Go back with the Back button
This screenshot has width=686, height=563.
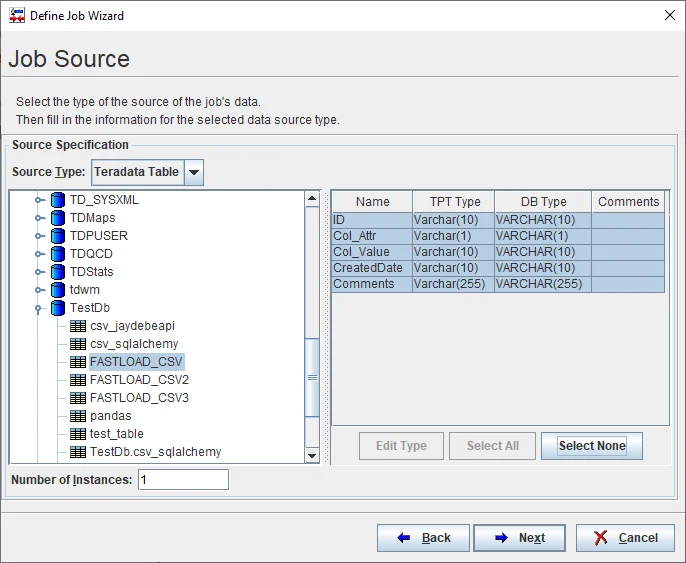click(423, 538)
